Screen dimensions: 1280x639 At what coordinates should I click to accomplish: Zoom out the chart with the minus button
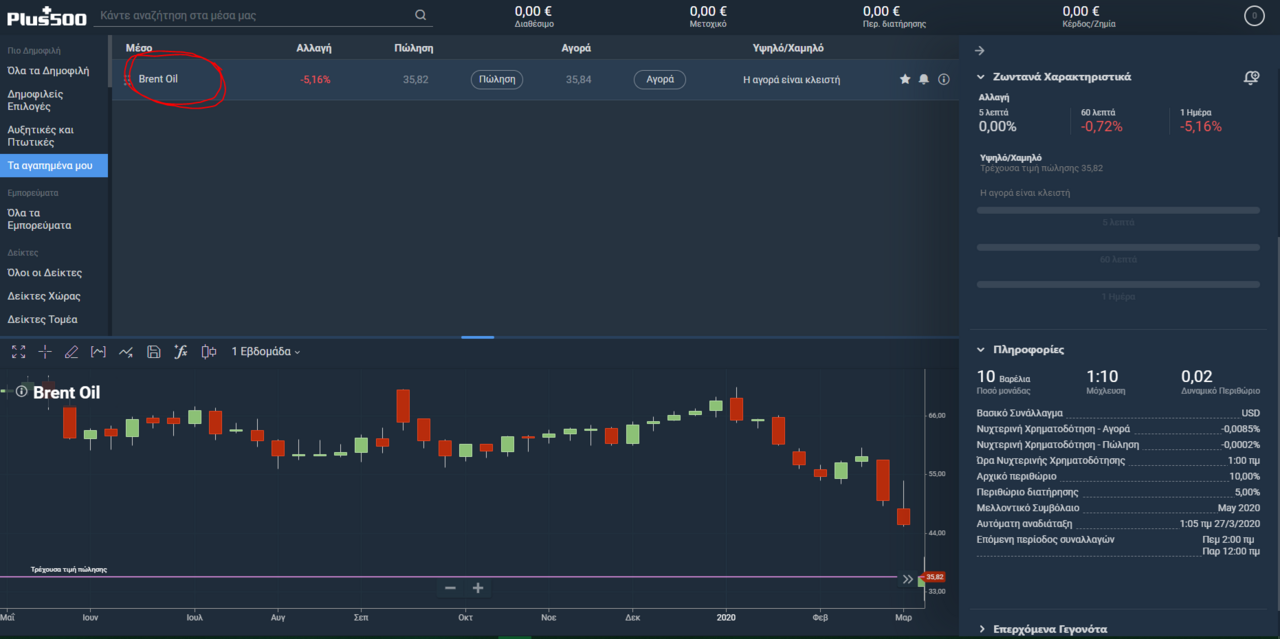tap(450, 588)
